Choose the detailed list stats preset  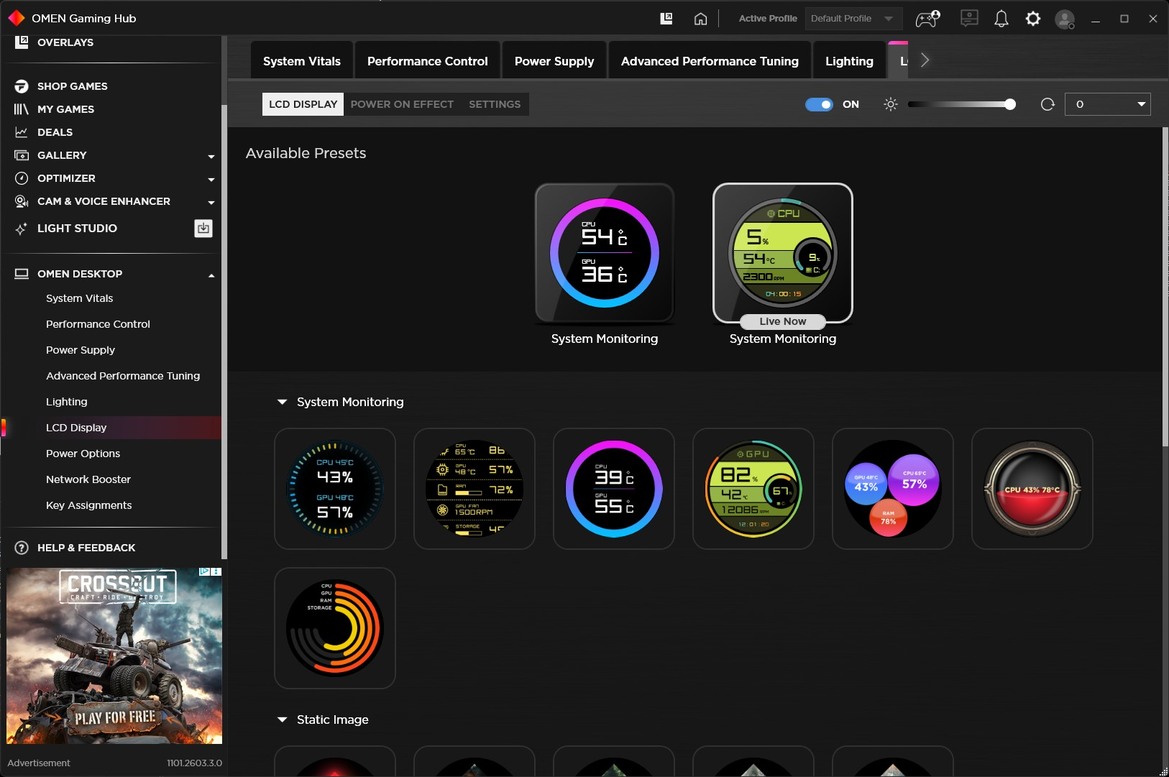click(474, 488)
